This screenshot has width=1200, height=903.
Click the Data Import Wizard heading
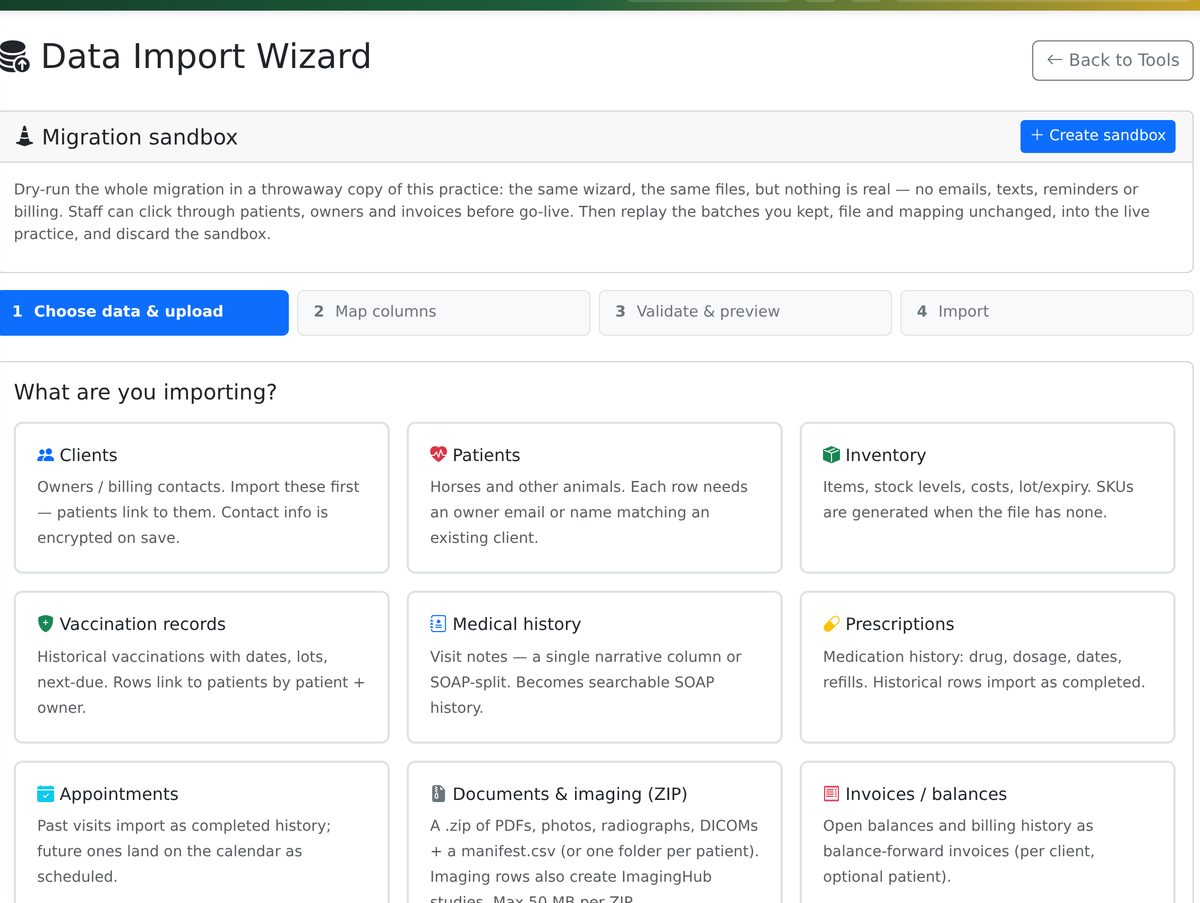[x=206, y=57]
